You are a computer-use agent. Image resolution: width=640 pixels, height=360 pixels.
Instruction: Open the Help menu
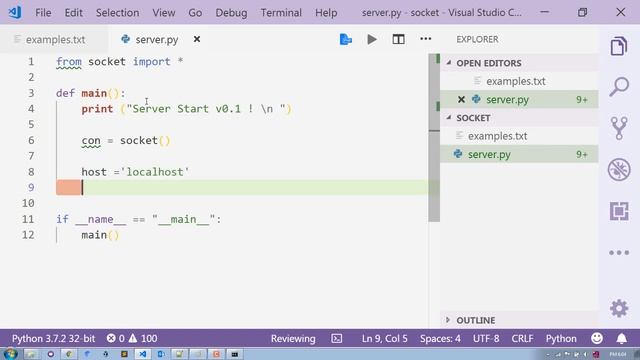coord(326,13)
